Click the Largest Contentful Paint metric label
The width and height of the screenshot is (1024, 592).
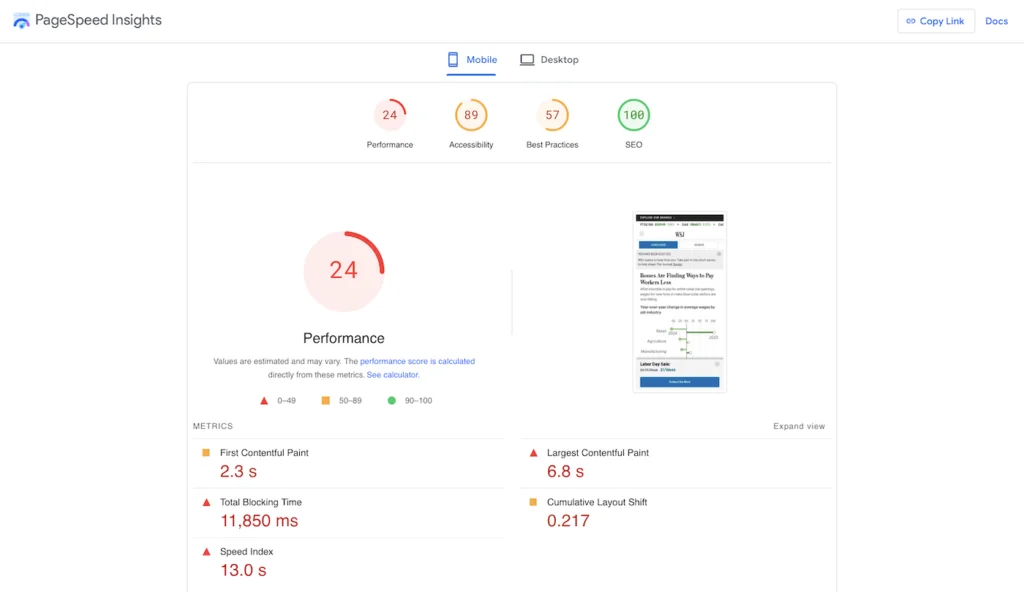pyautogui.click(x=598, y=452)
